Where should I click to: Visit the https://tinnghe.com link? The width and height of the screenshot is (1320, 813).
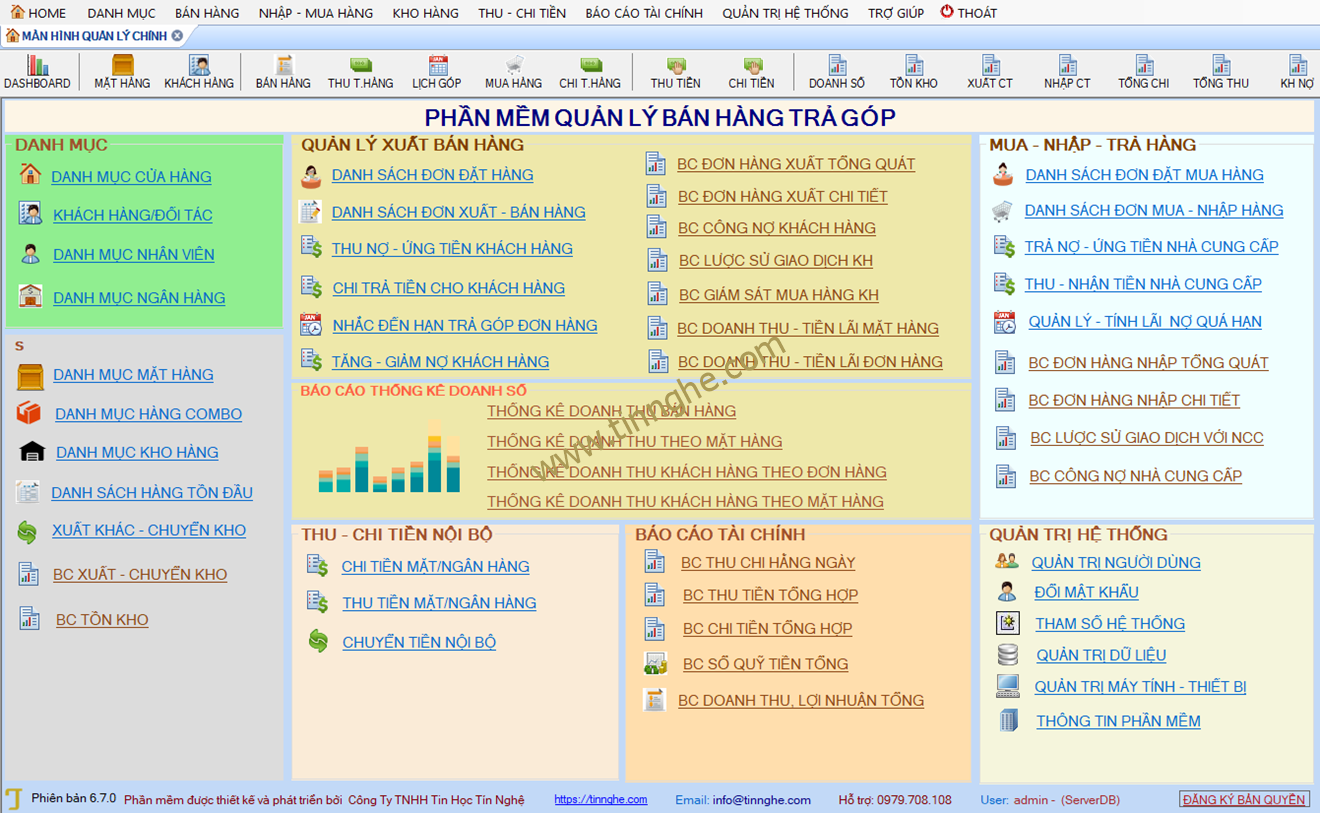(601, 799)
